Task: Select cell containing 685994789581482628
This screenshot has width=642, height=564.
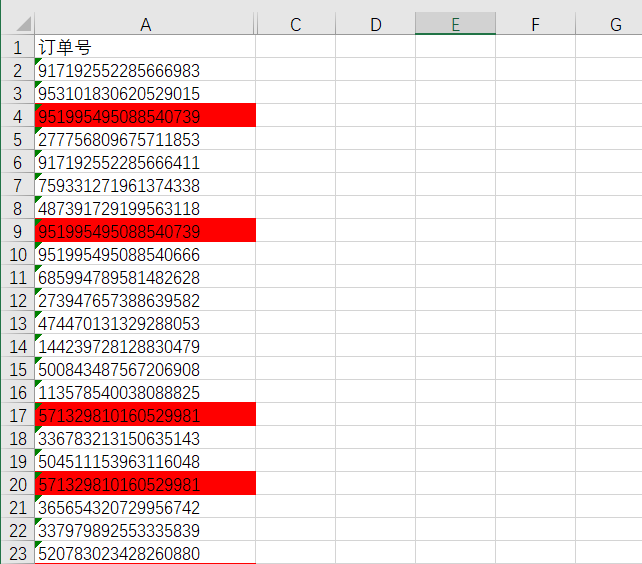Action: [x=145, y=276]
